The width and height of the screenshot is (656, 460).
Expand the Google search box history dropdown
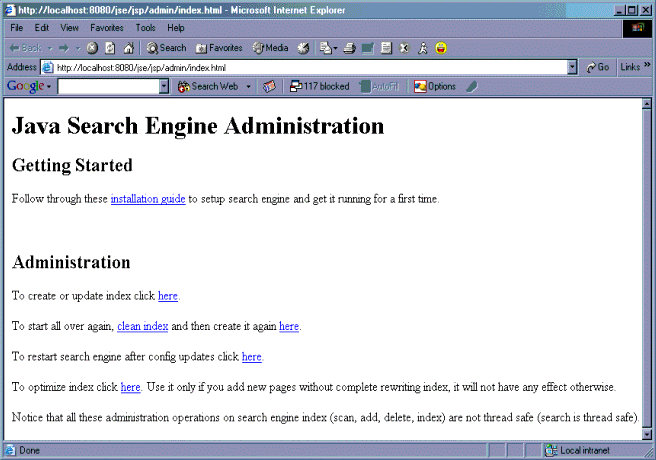coord(164,87)
